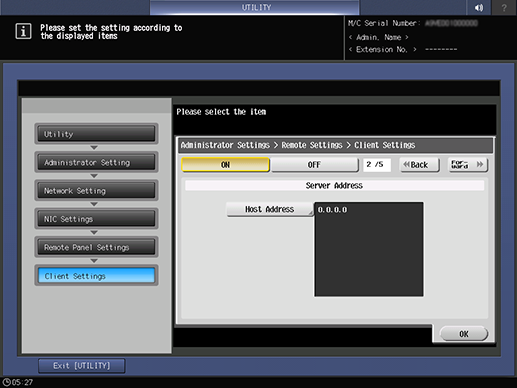Confirm settings with OK button
517x388 pixels.
tap(464, 334)
